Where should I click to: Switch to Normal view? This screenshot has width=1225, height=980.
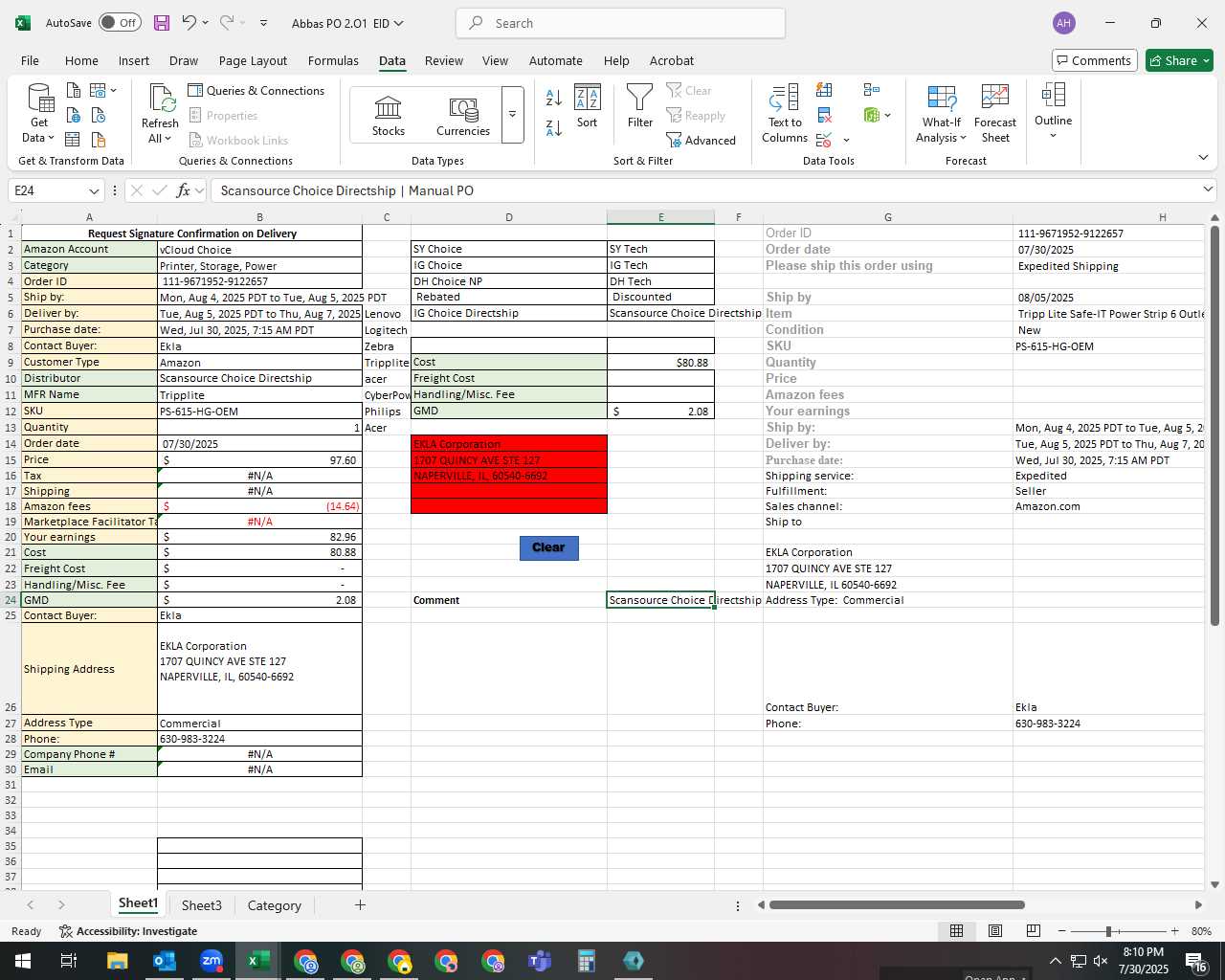tap(956, 931)
